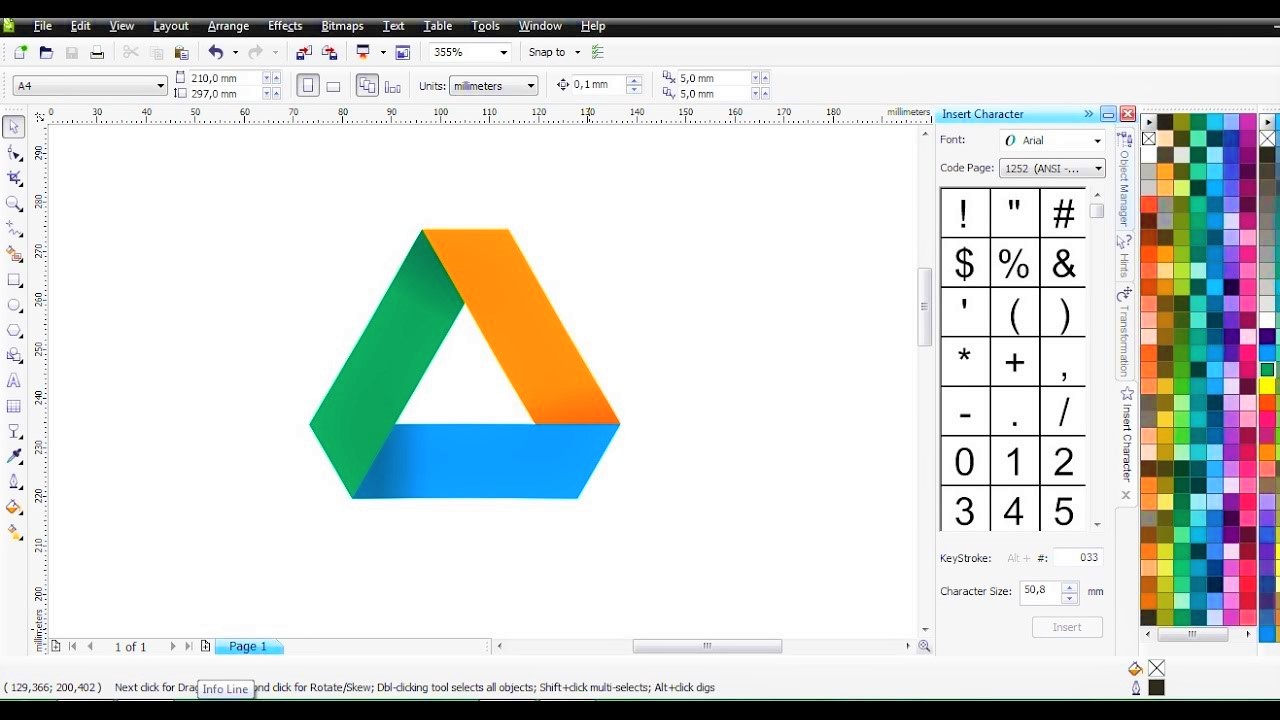The width and height of the screenshot is (1280, 720).
Task: Create a new document
Action: pos(20,52)
